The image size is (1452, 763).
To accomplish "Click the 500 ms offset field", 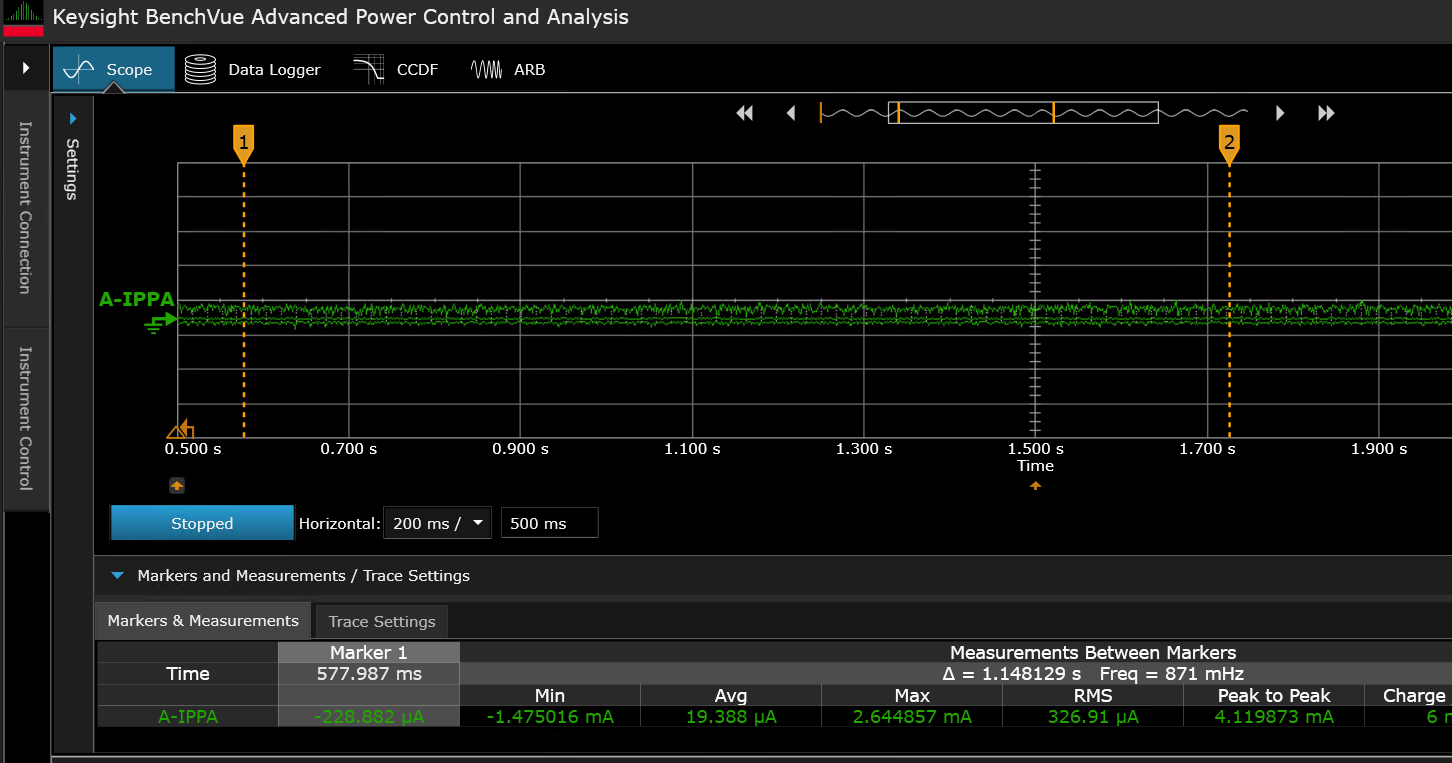I will coord(549,523).
